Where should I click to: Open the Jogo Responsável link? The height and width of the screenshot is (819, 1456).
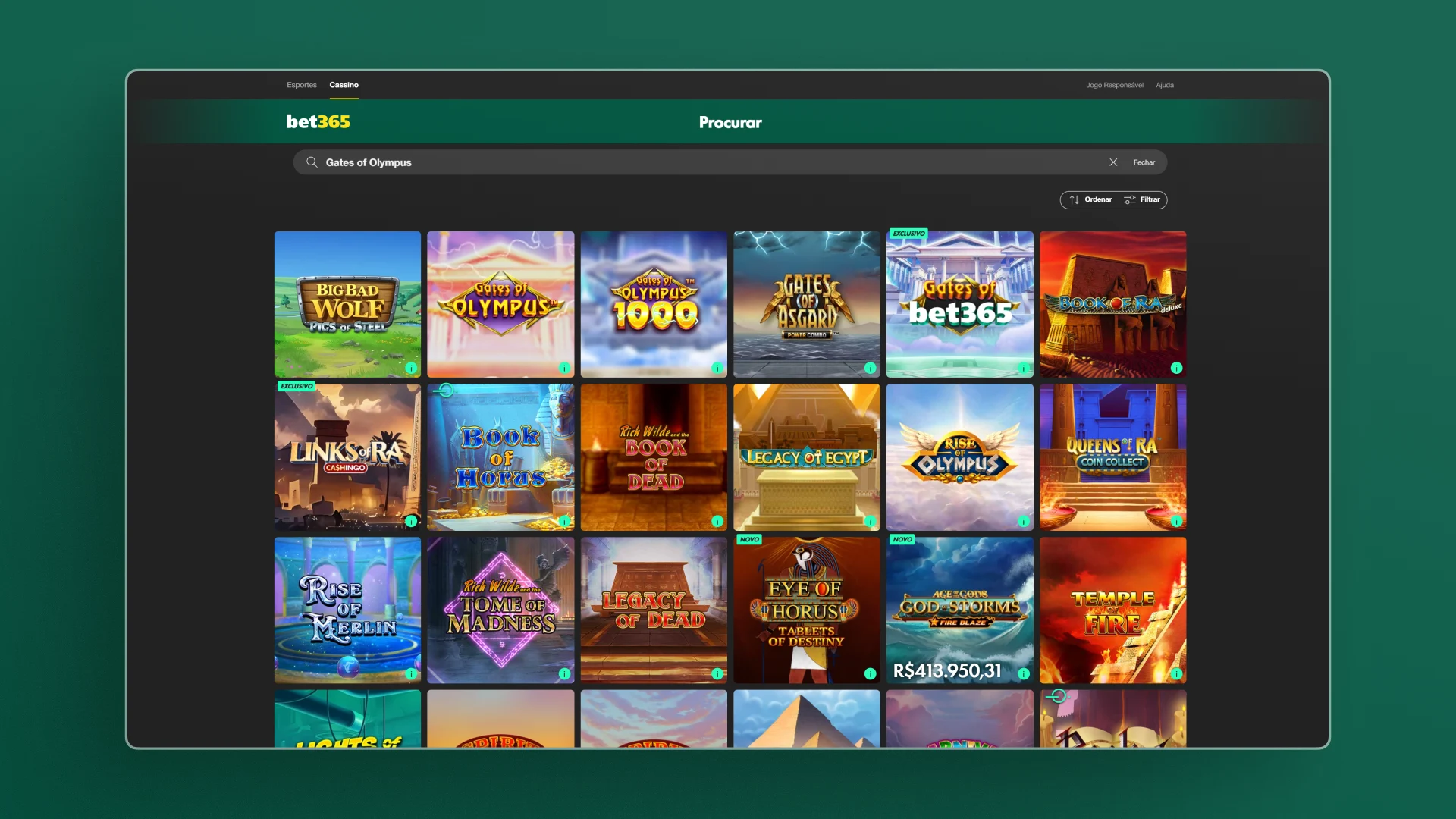1114,85
